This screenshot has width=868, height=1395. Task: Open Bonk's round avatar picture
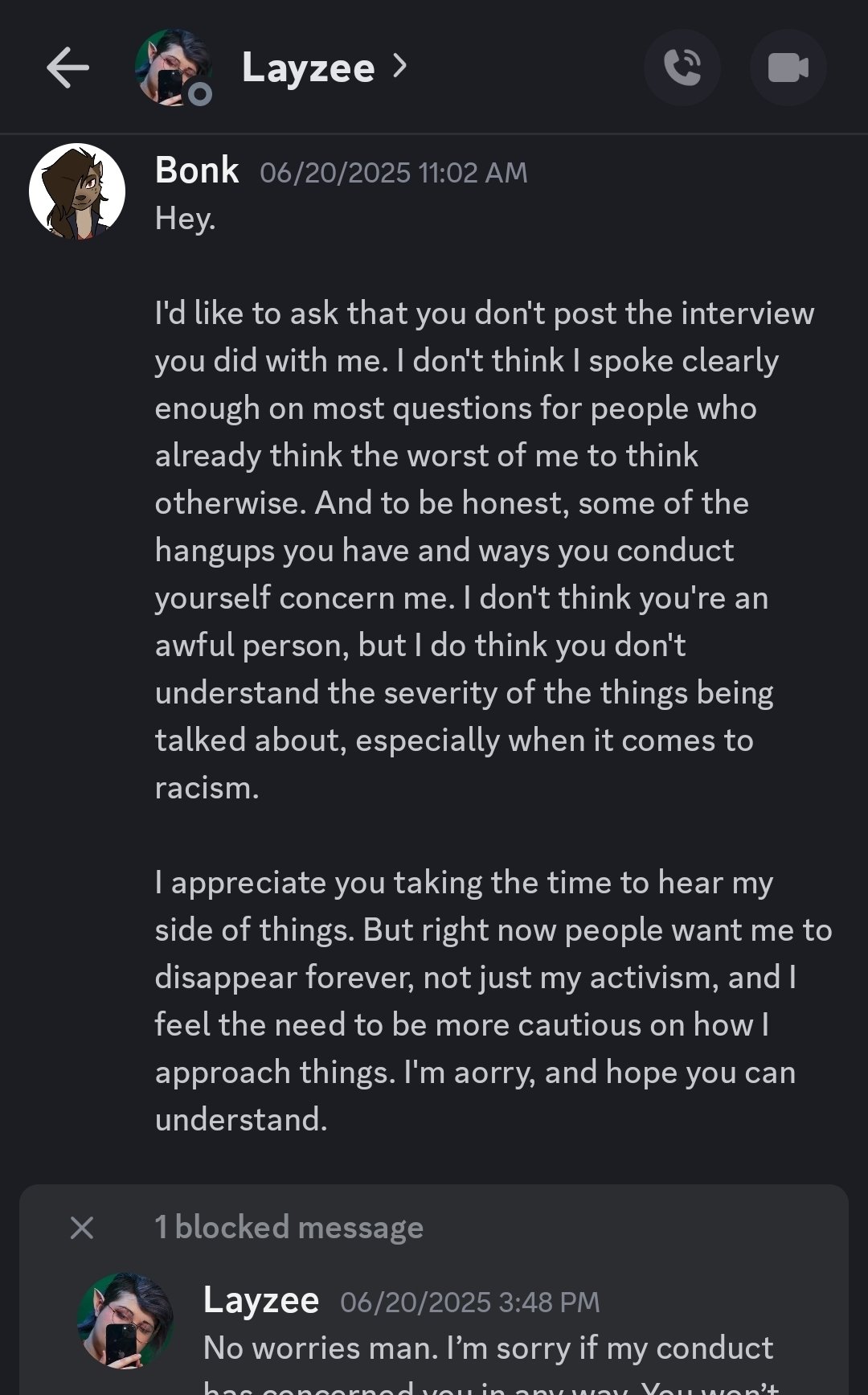(77, 192)
